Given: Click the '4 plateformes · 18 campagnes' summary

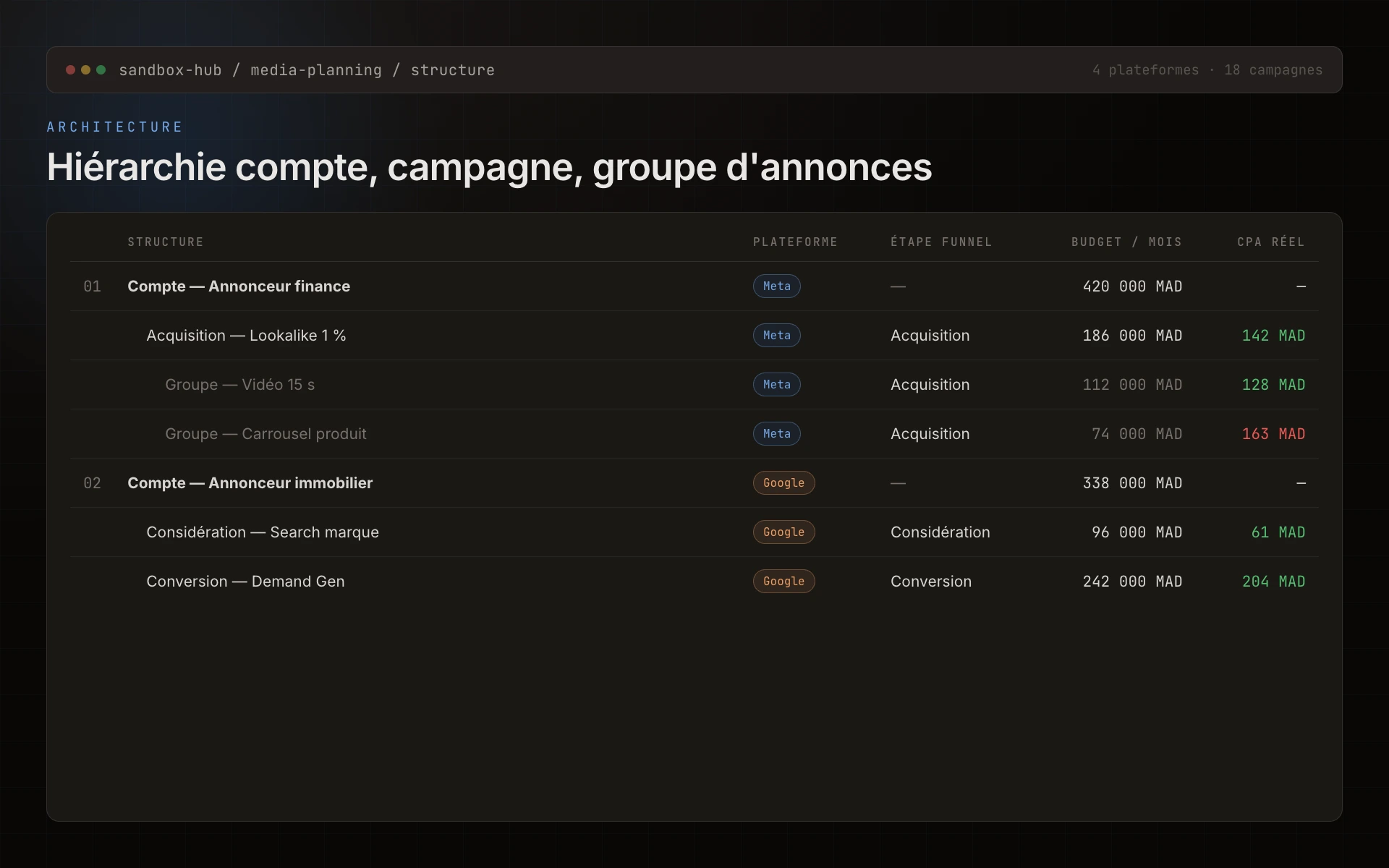Looking at the screenshot, I should pos(1207,70).
